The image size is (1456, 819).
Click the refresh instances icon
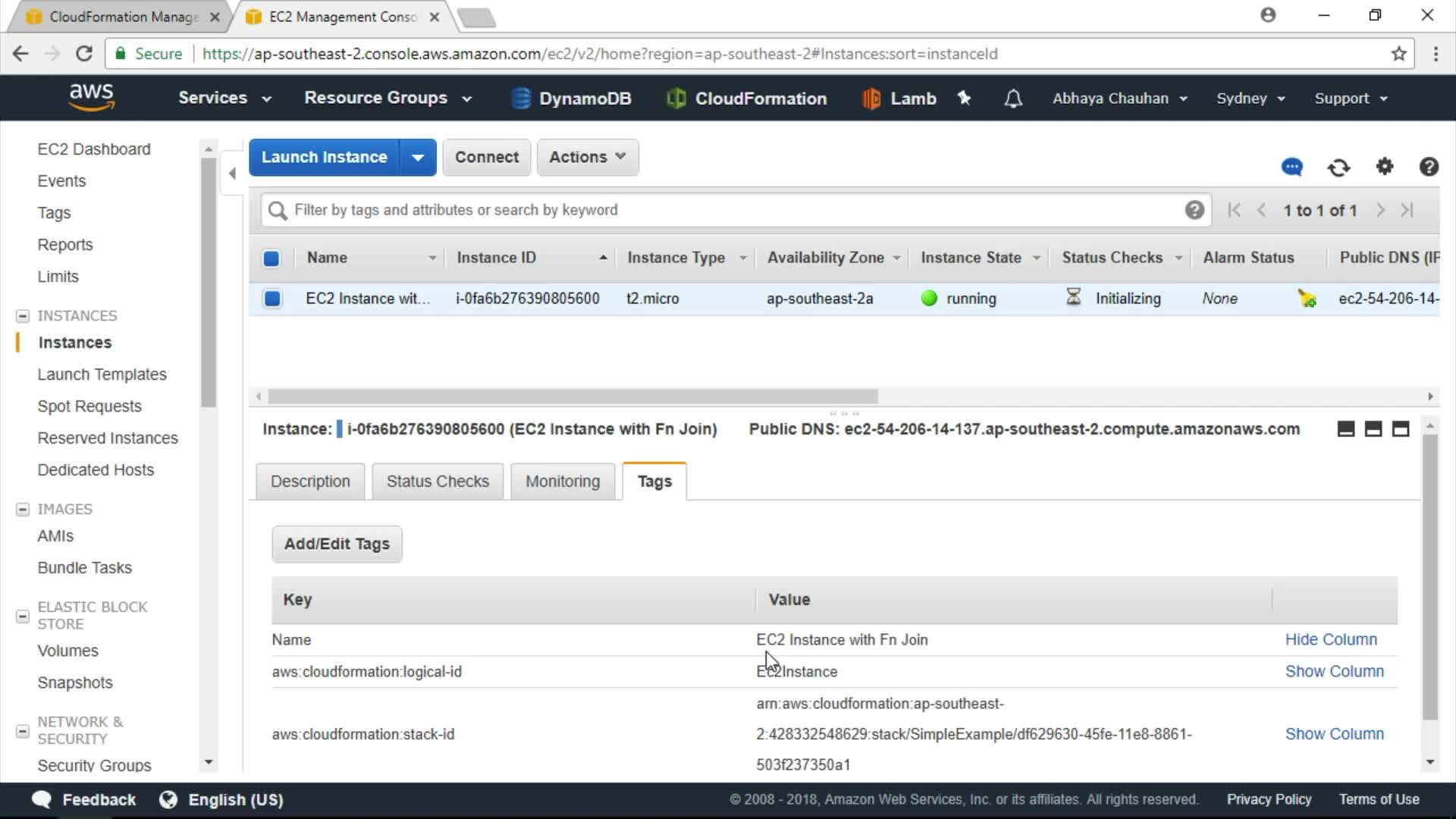coord(1338,167)
